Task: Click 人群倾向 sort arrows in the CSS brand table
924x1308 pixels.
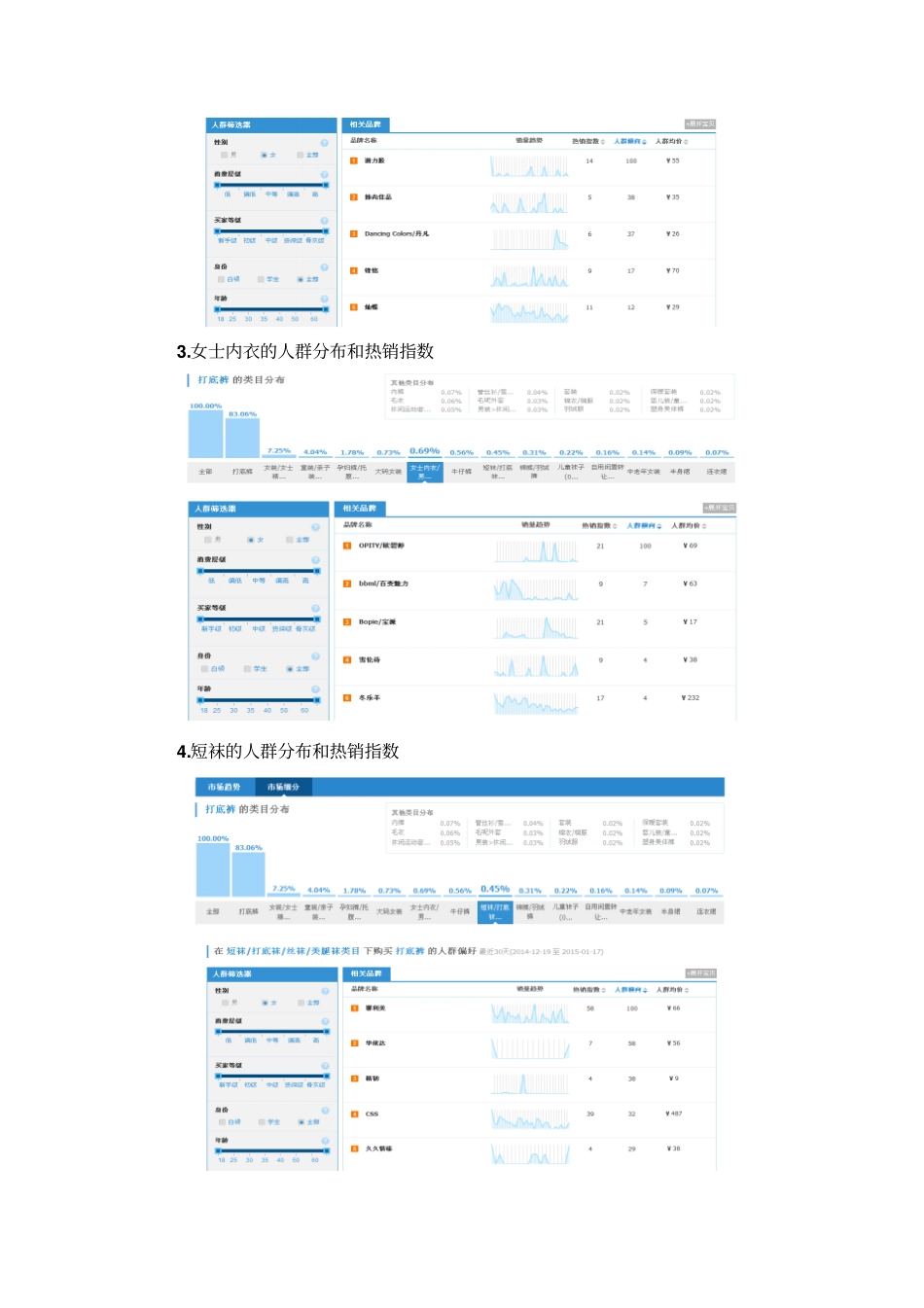Action: [645, 991]
